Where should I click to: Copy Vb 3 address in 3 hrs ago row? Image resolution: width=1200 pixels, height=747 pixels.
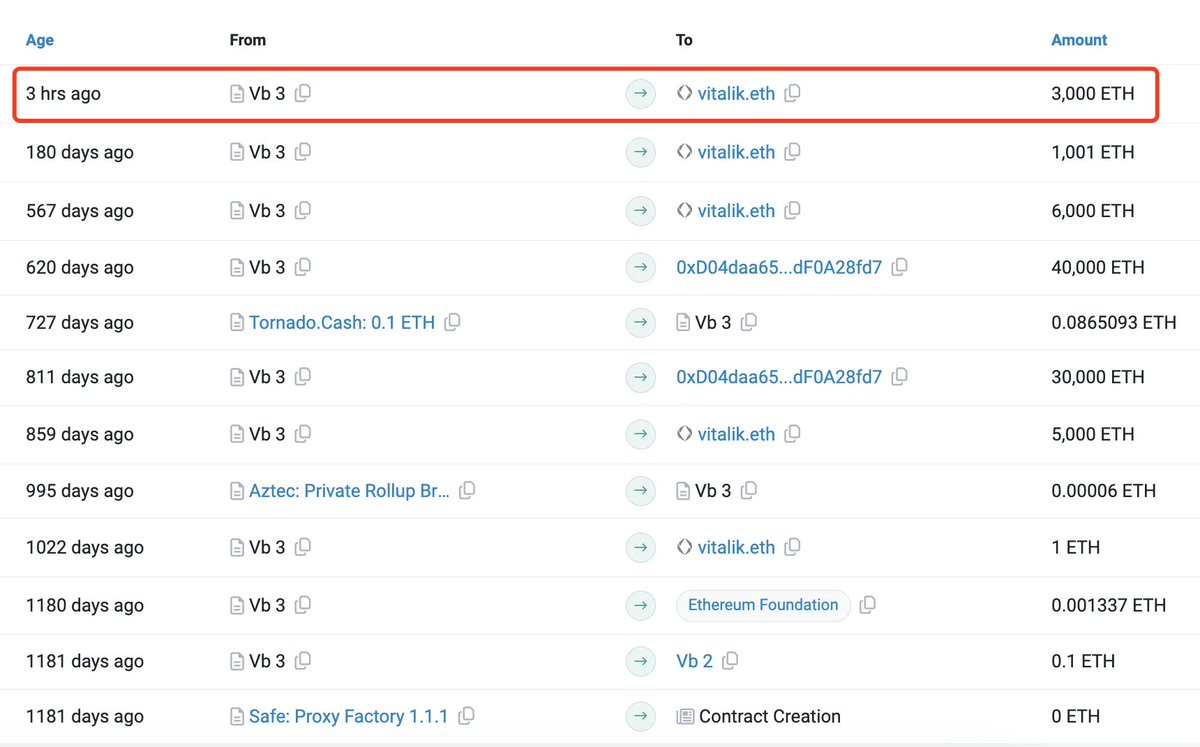pos(303,93)
